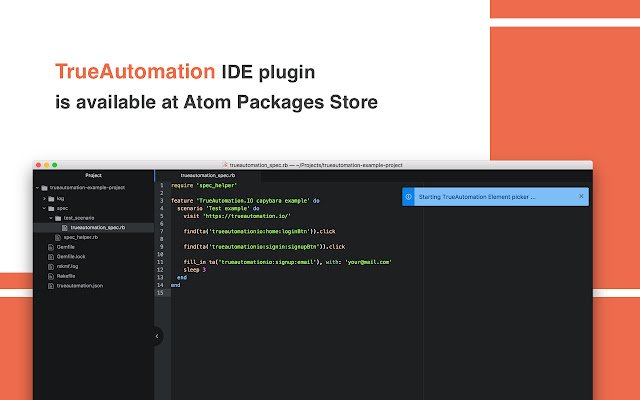
Task: Open spec_helper.rb from the tree
Action: (81, 238)
